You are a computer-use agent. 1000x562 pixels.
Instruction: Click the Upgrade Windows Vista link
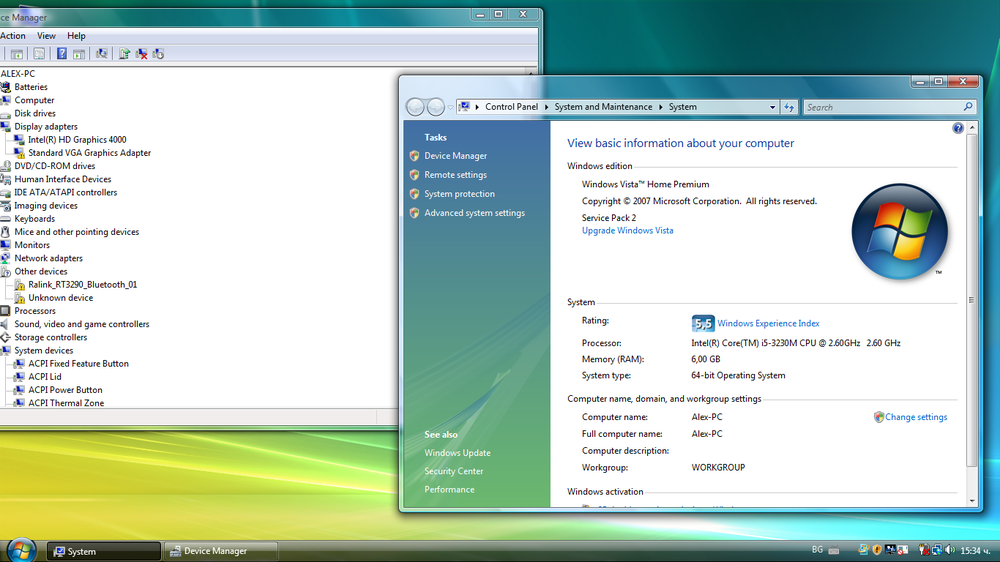[628, 231]
